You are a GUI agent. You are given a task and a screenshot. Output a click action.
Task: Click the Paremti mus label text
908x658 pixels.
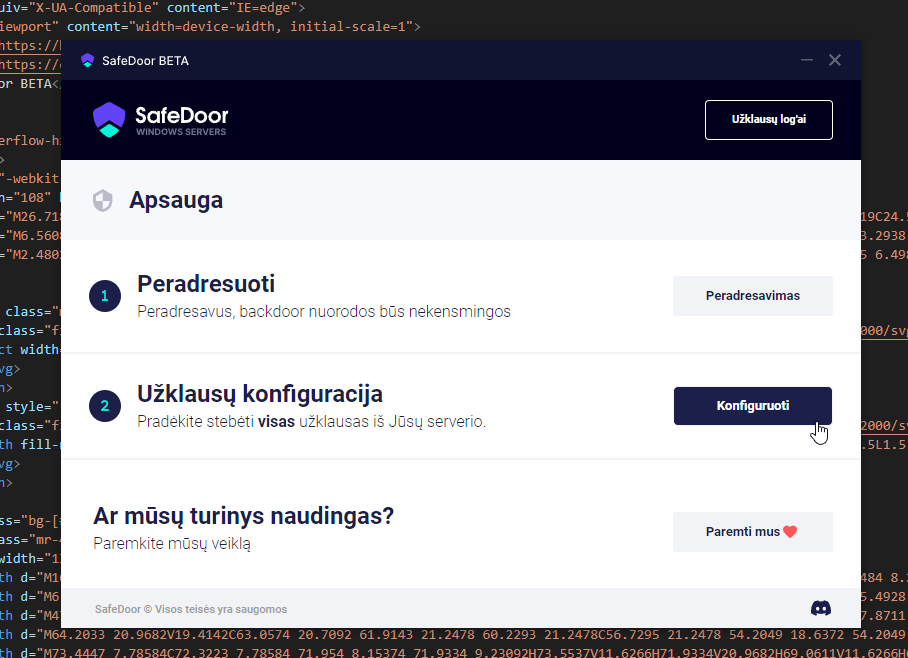click(743, 532)
